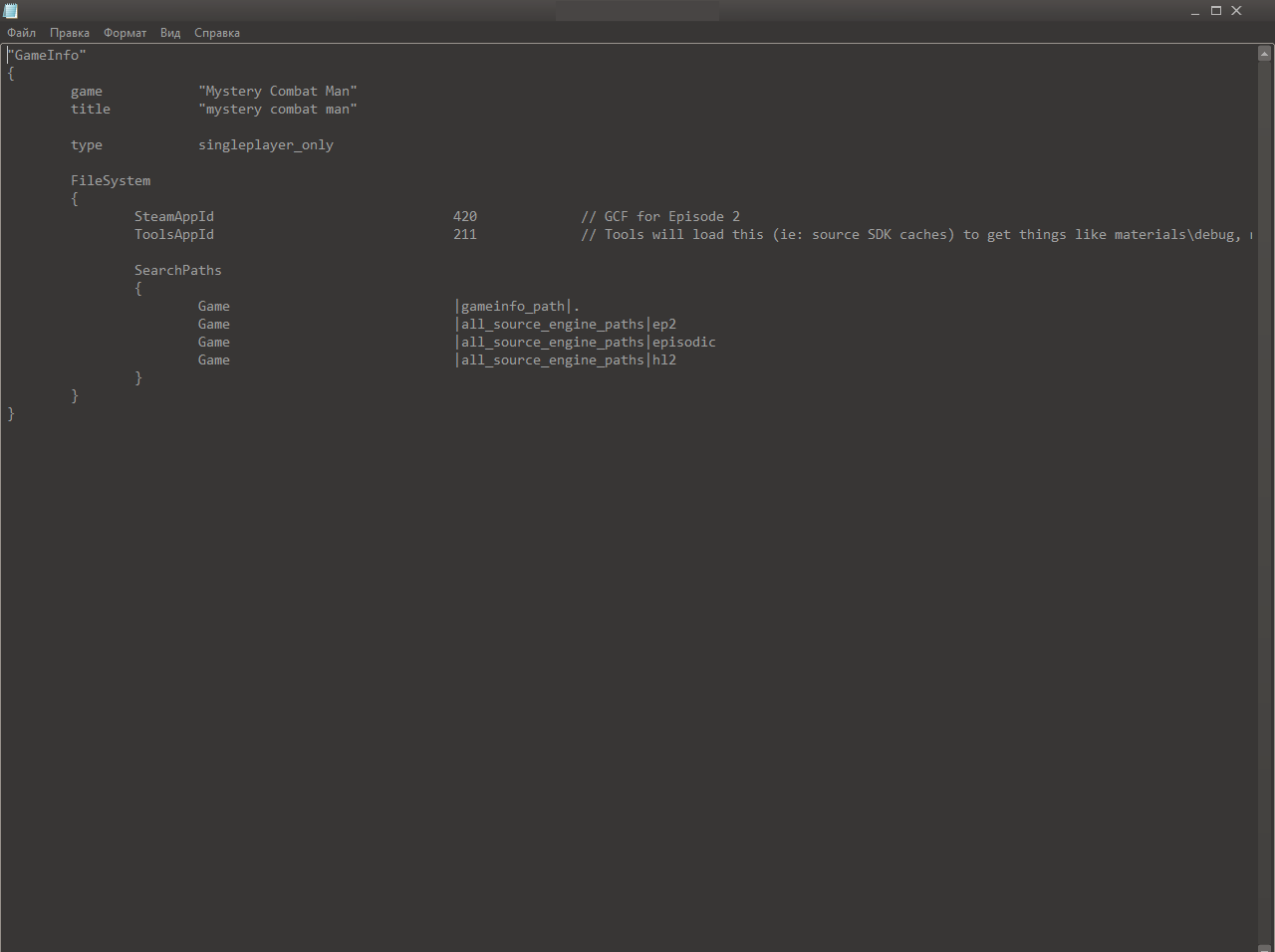Open the Формат menu
Image resolution: width=1275 pixels, height=952 pixels.
125,33
